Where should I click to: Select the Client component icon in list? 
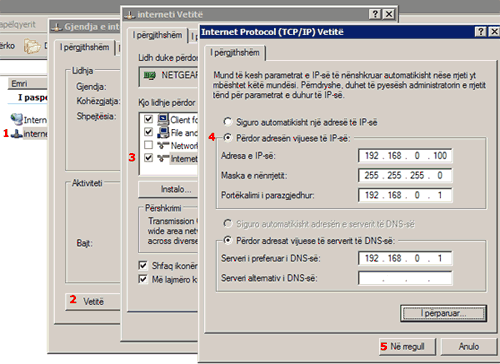pos(163,119)
